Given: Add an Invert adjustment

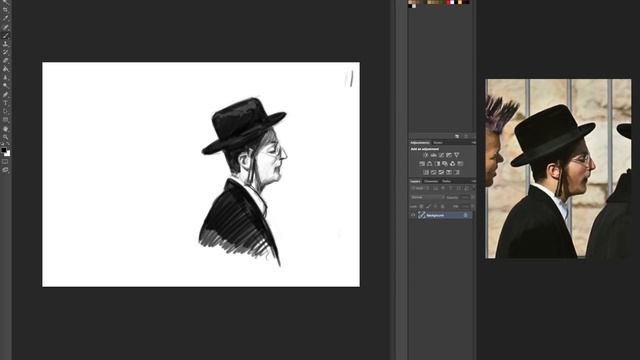Looking at the screenshot, I should click(x=426, y=172).
